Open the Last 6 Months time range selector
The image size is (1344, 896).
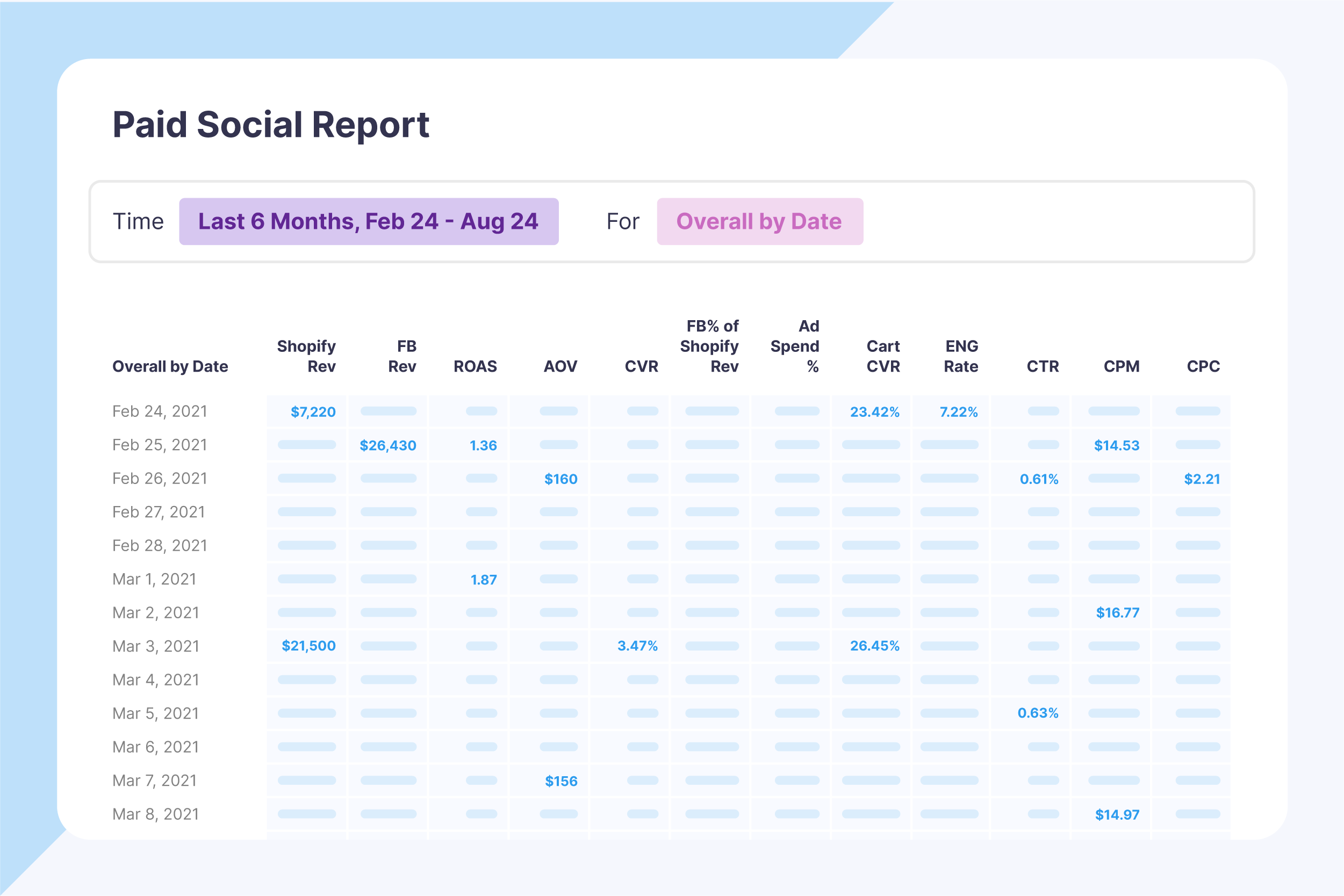click(x=368, y=222)
